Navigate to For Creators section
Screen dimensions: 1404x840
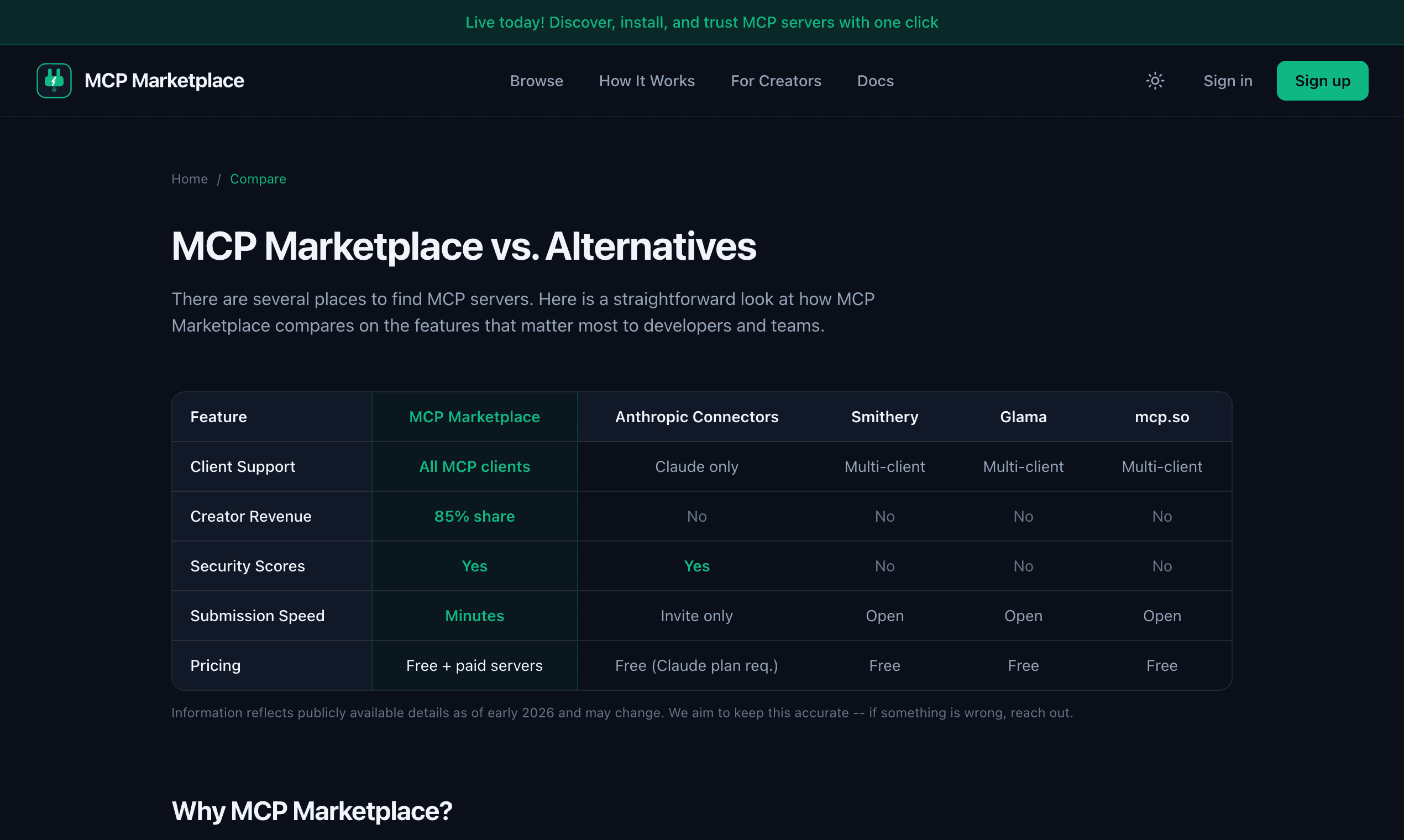pyautogui.click(x=776, y=80)
